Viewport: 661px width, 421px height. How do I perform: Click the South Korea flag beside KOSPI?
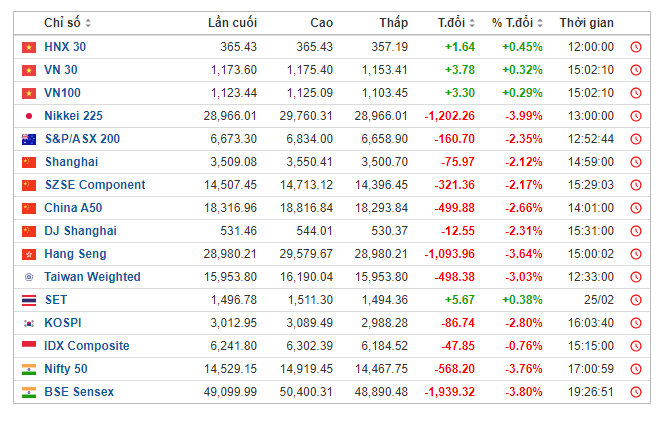(28, 323)
